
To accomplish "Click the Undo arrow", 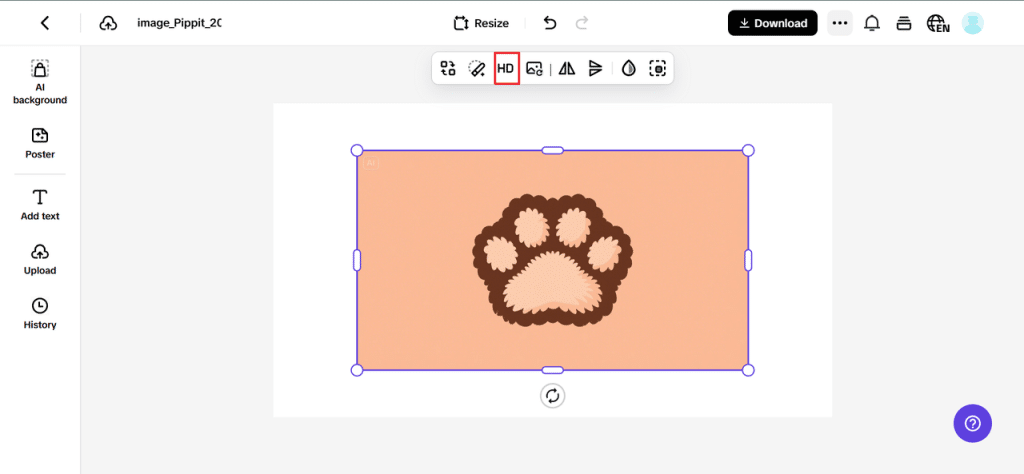I will tap(550, 23).
